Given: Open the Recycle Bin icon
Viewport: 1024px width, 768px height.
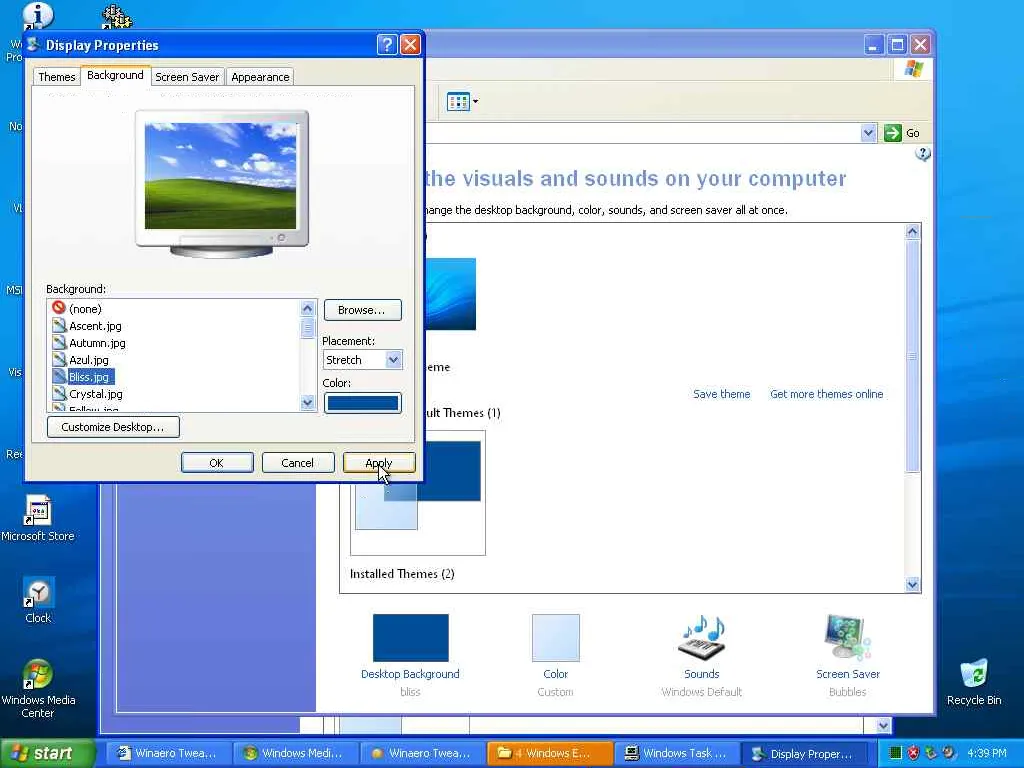Looking at the screenshot, I should point(974,682).
